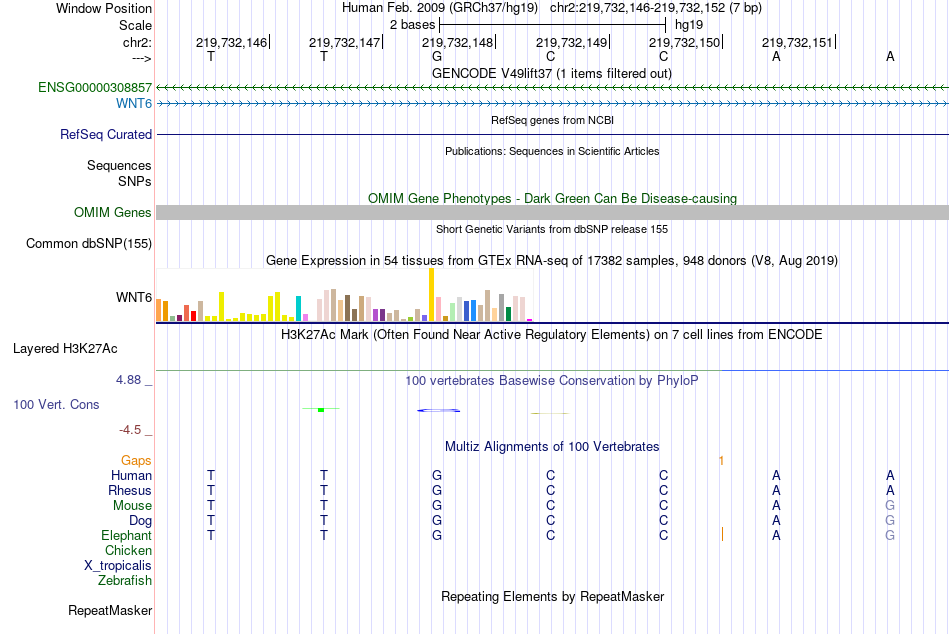Click the OMIM Gene Phenotypes track title

tap(553, 199)
